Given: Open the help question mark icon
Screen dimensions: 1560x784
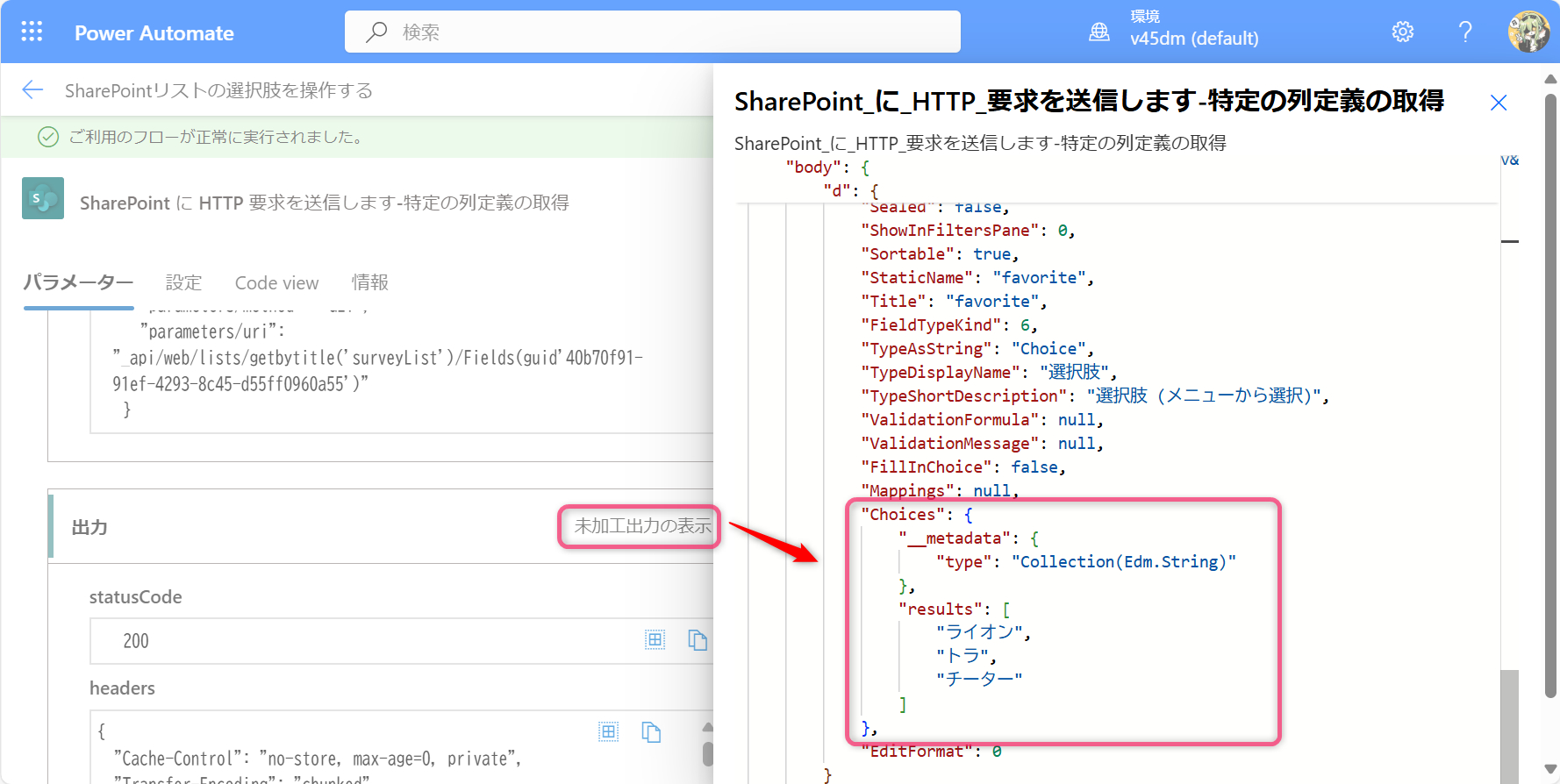Looking at the screenshot, I should point(1465,32).
